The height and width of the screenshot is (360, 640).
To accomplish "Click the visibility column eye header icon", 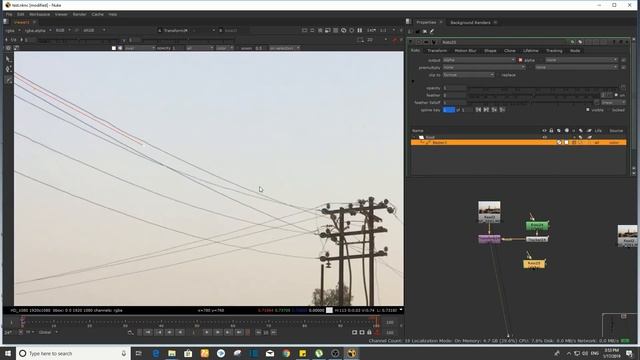I will tap(544, 131).
